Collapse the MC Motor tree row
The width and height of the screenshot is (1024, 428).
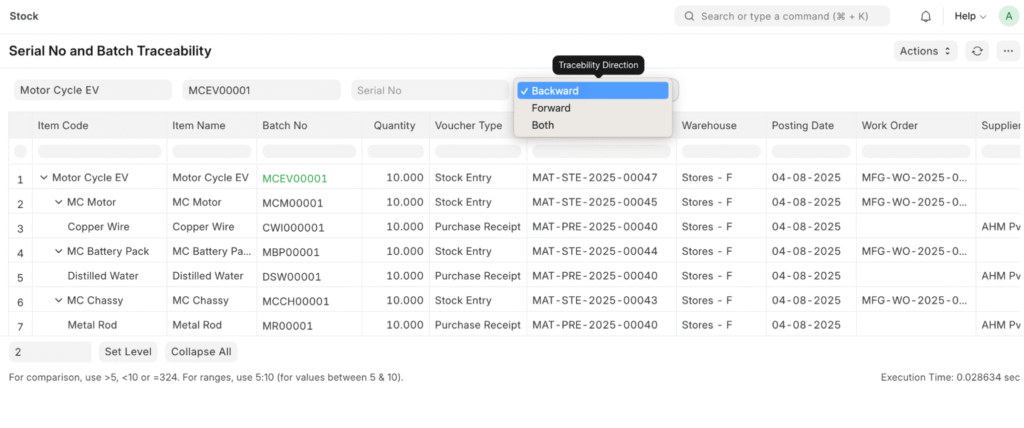click(58, 202)
